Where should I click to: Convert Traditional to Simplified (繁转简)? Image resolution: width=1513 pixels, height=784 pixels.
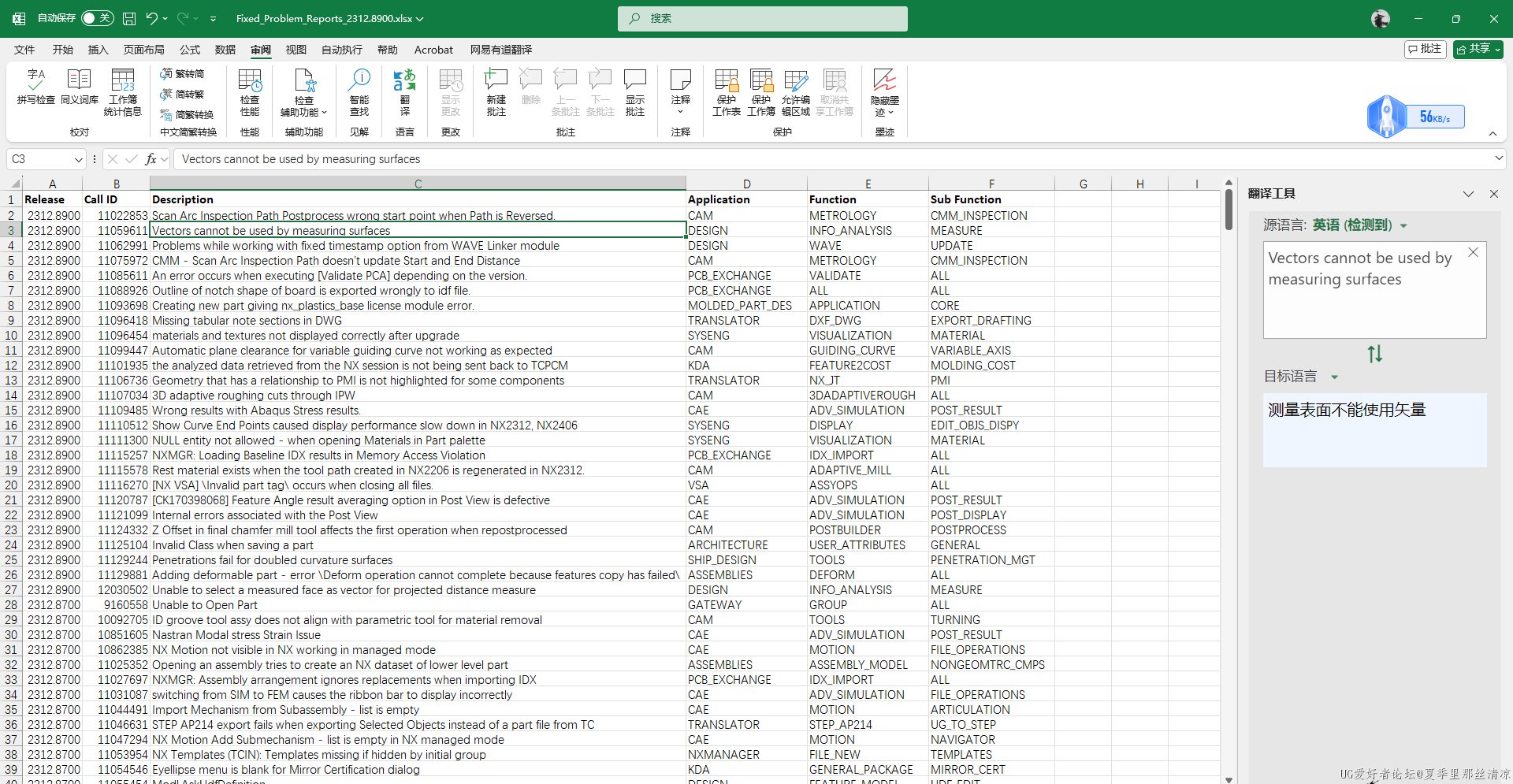[182, 73]
